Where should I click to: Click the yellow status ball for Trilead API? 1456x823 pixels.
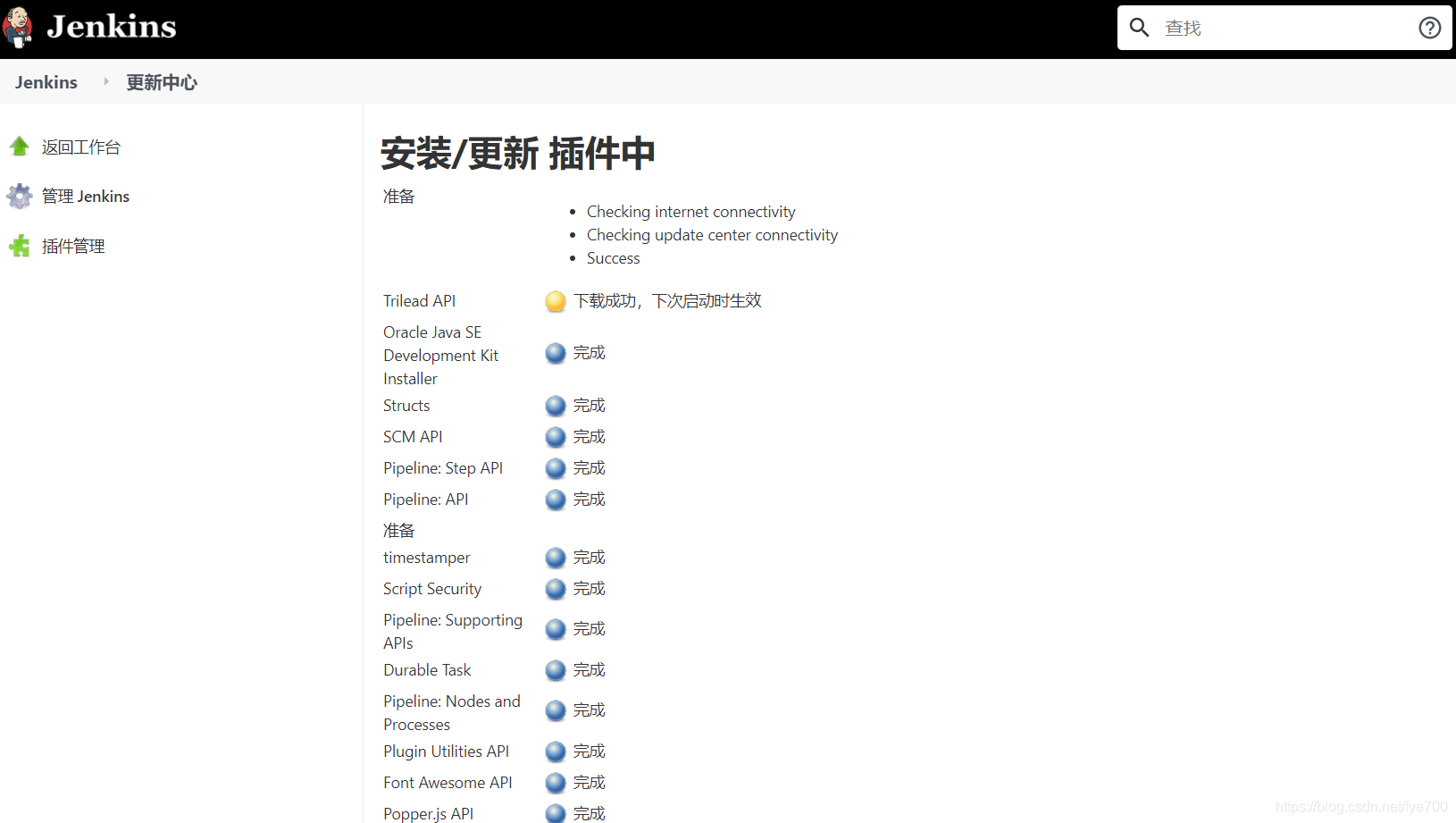[556, 302]
